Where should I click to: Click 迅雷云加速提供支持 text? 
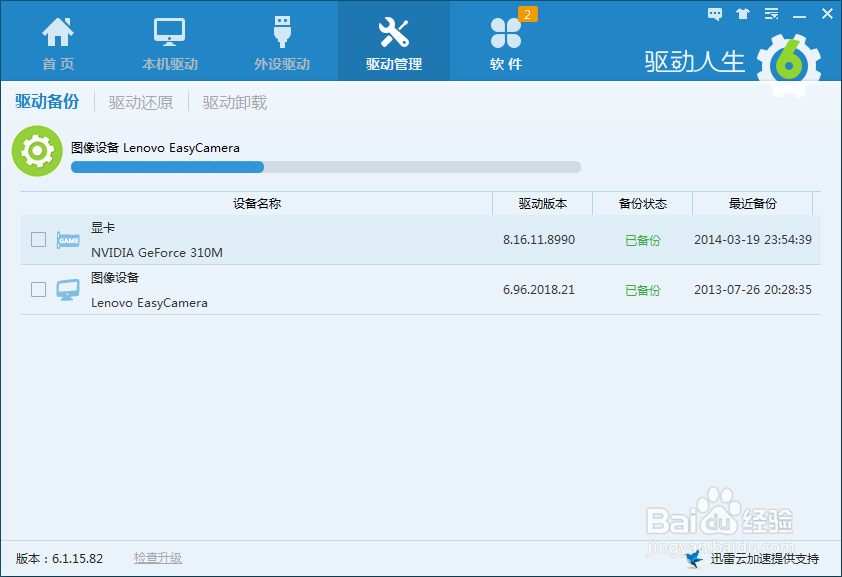(x=765, y=559)
